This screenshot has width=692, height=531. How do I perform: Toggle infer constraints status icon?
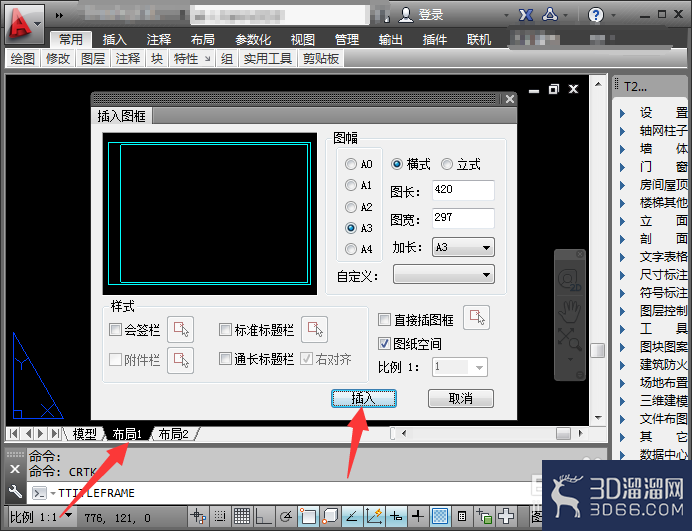click(198, 516)
